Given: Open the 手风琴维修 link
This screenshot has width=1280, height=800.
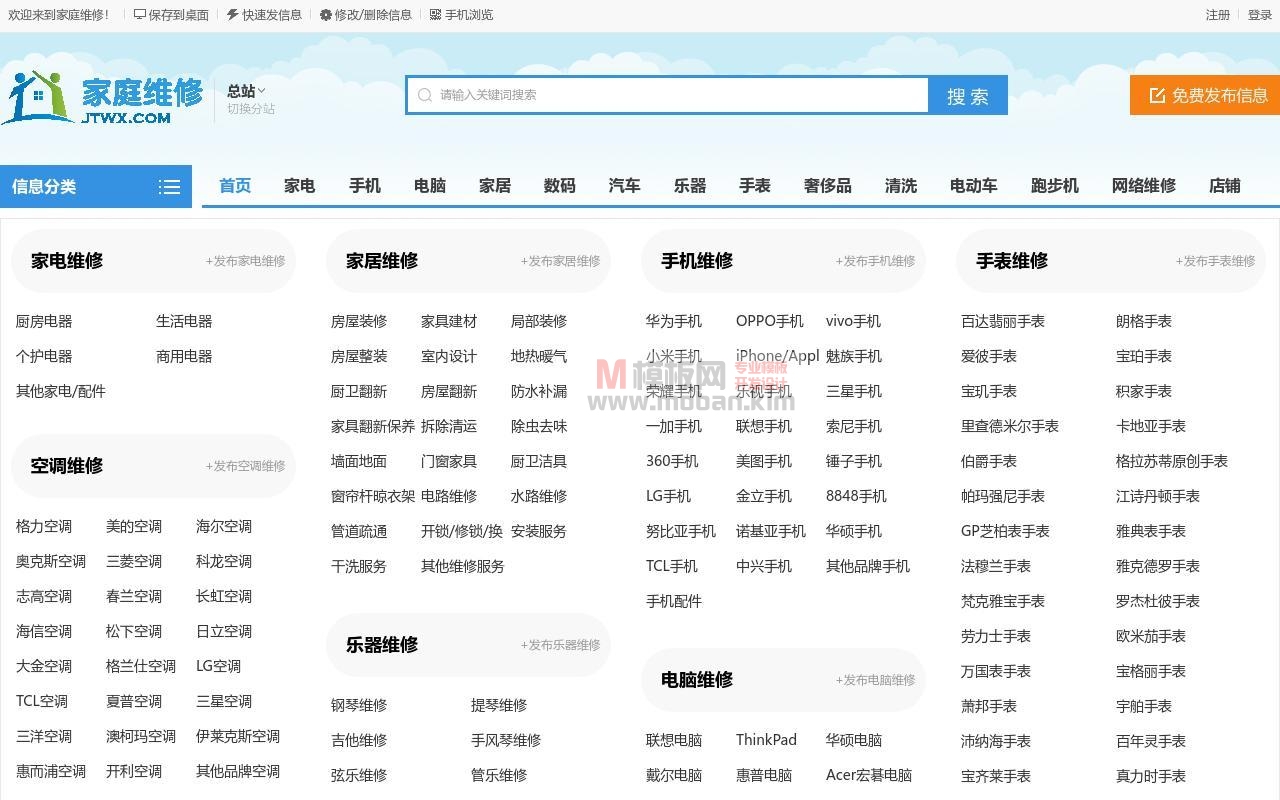Looking at the screenshot, I should 506,740.
